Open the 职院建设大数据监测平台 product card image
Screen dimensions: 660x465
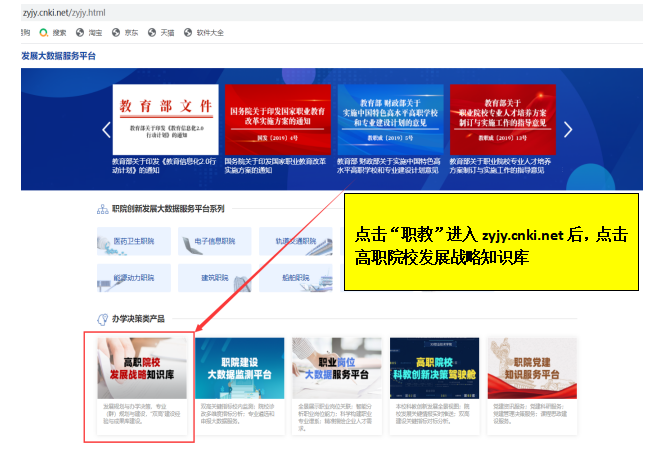[240, 368]
